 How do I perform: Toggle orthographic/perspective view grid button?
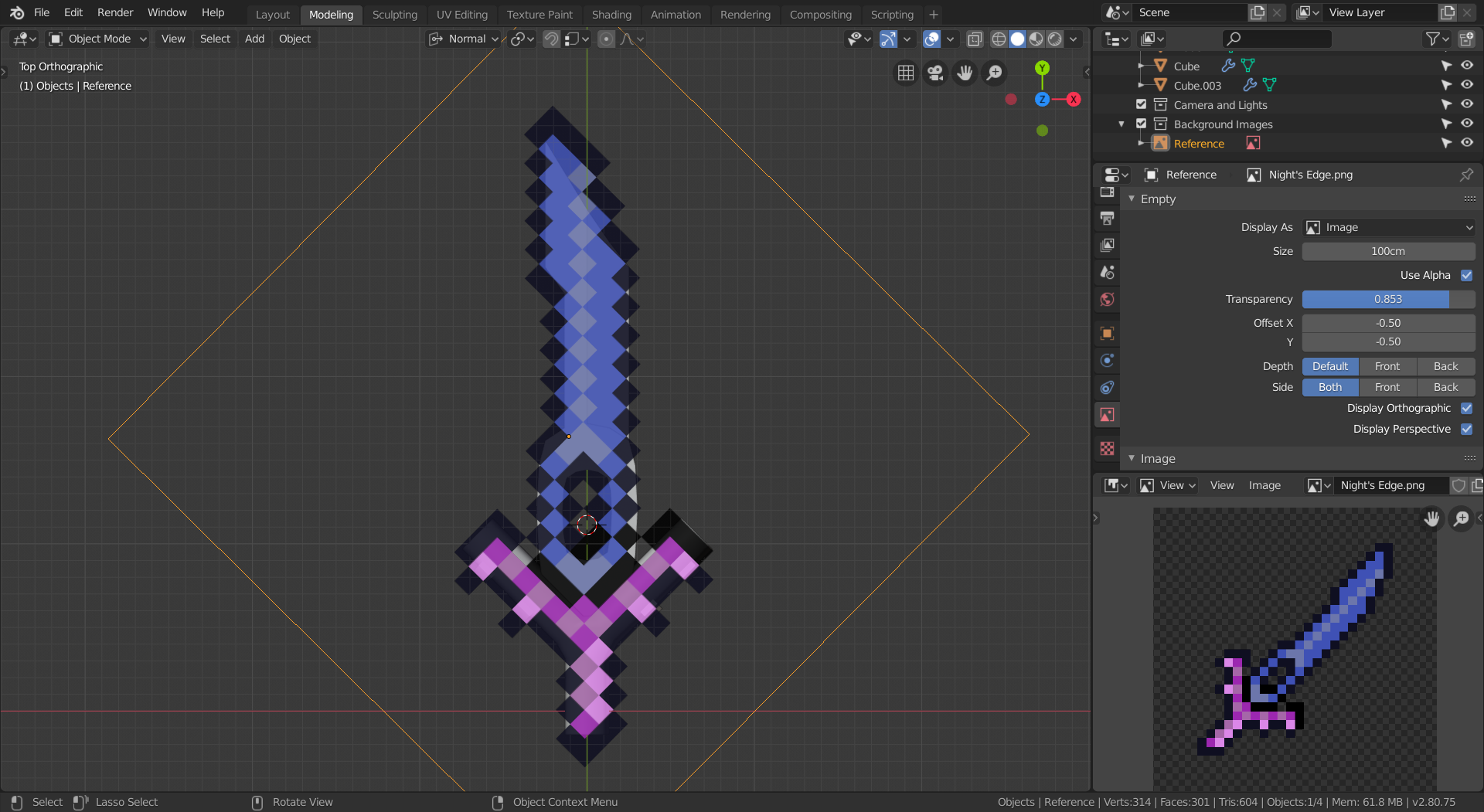905,73
